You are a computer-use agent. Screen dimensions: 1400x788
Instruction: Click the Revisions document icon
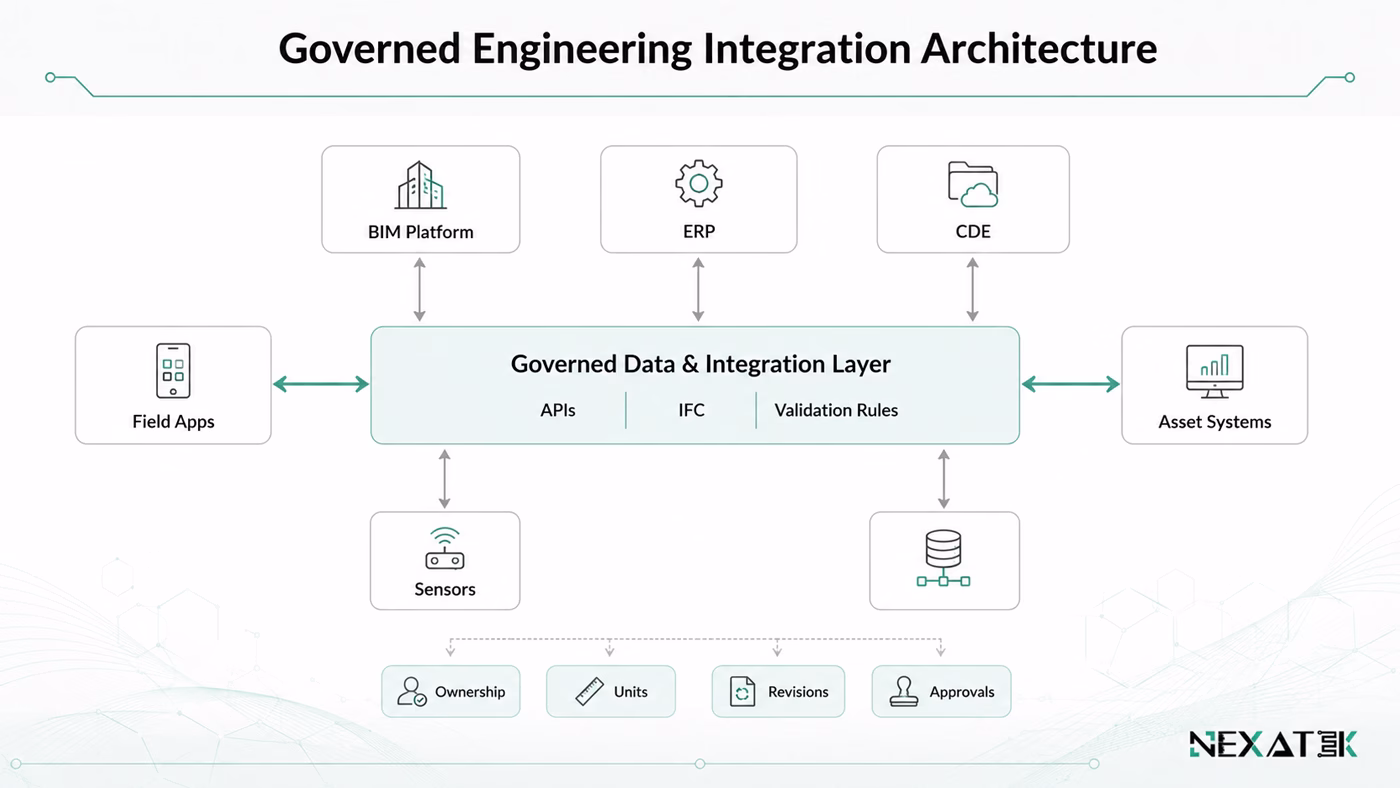tap(743, 691)
